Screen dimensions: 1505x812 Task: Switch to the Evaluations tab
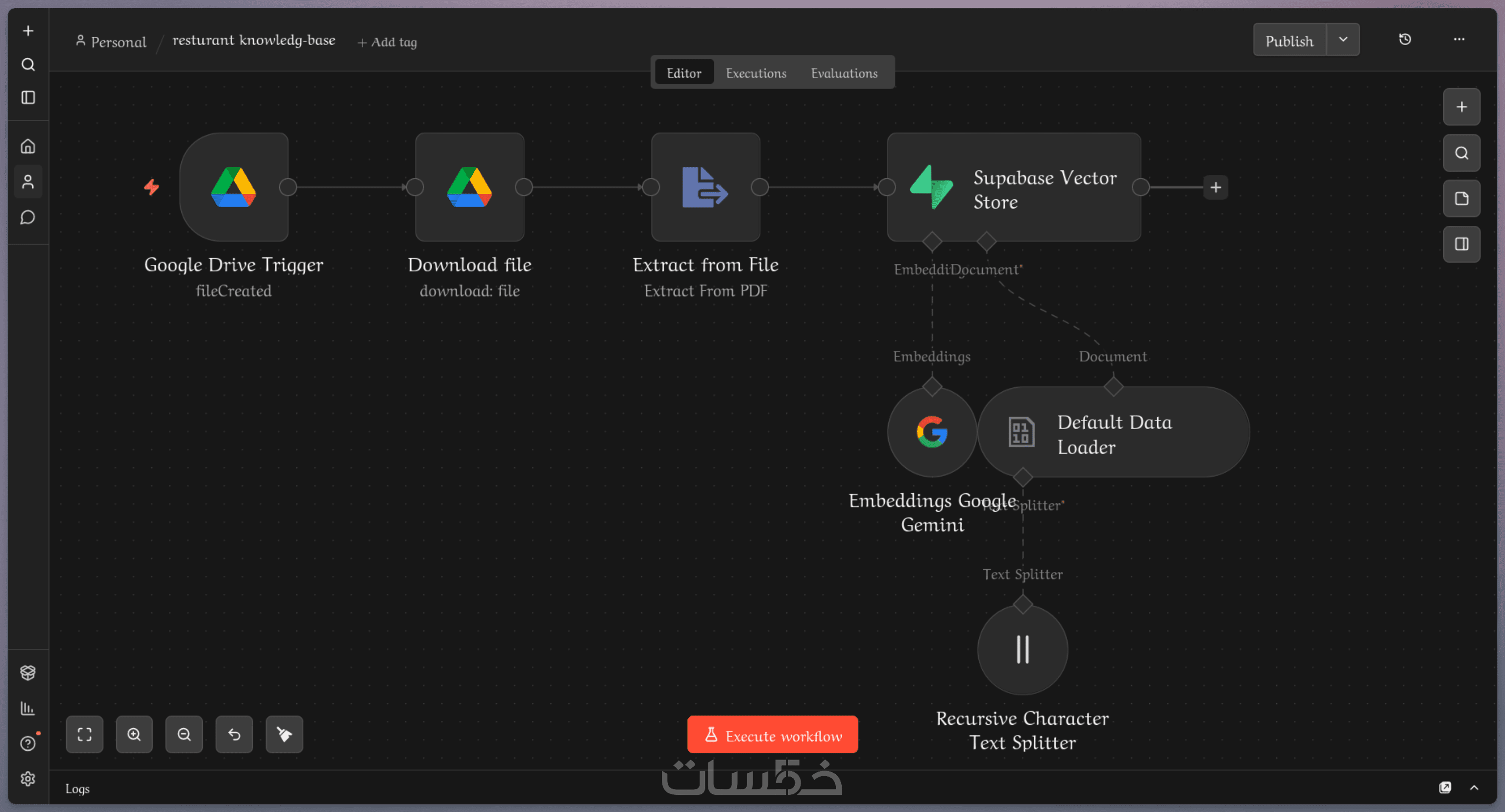[844, 73]
